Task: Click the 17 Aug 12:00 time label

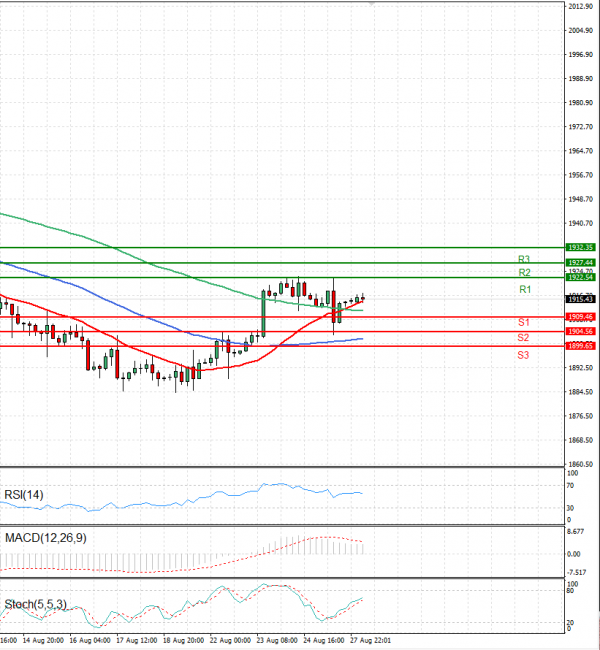Action: click(137, 640)
